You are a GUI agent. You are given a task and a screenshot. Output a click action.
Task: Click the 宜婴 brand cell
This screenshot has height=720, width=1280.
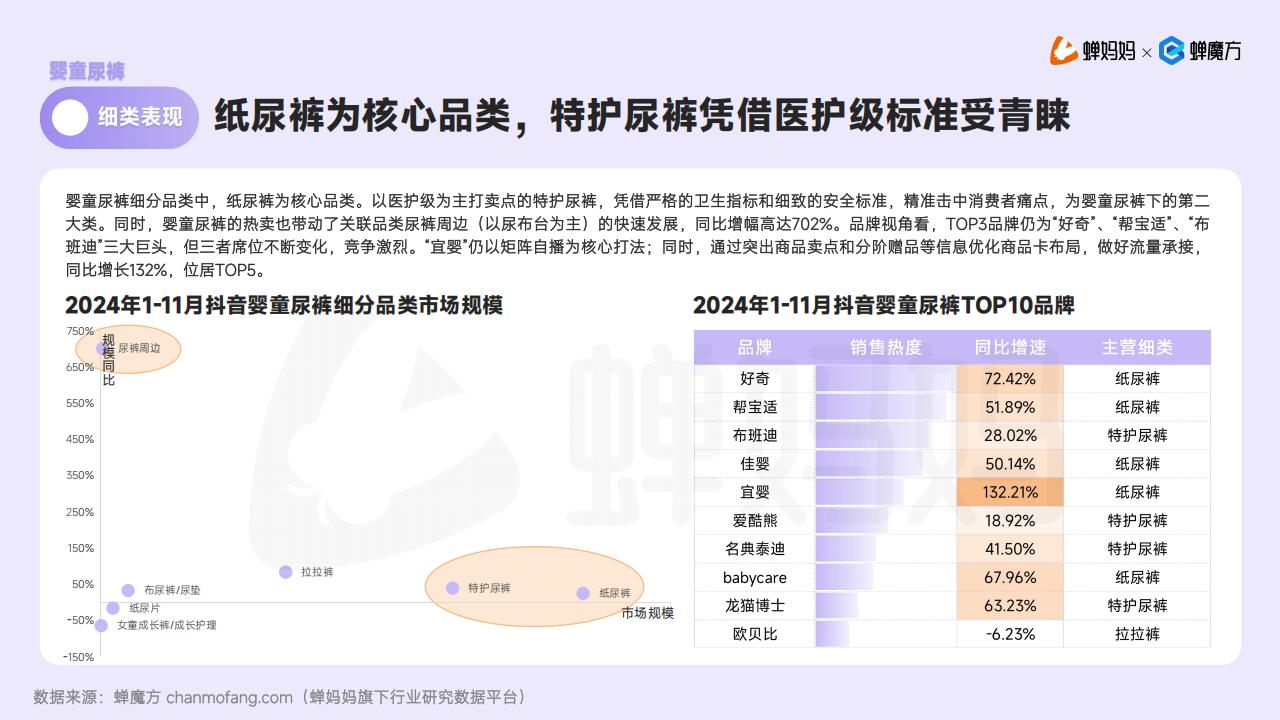[755, 492]
